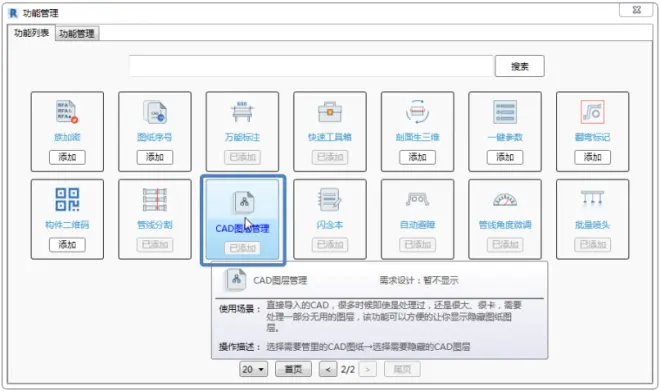Add the 图纸序号 function
Viewport: 660px width, 391px height.
[155, 157]
